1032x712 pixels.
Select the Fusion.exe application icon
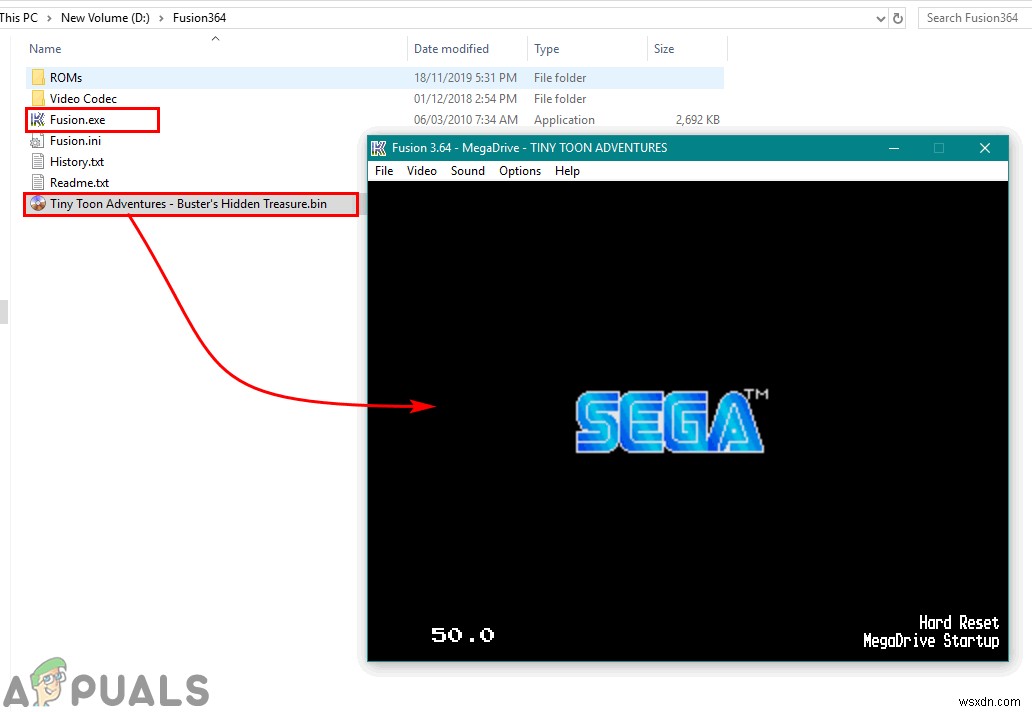click(x=35, y=119)
